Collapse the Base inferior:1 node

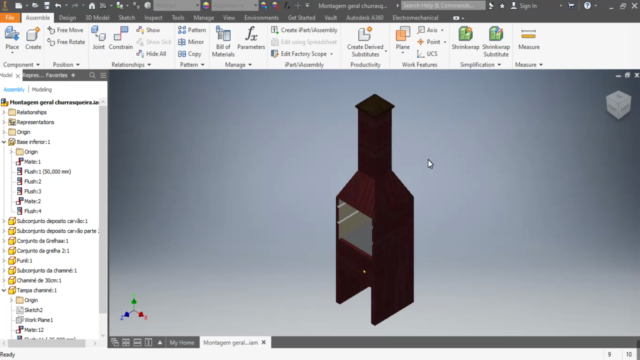tap(4, 142)
